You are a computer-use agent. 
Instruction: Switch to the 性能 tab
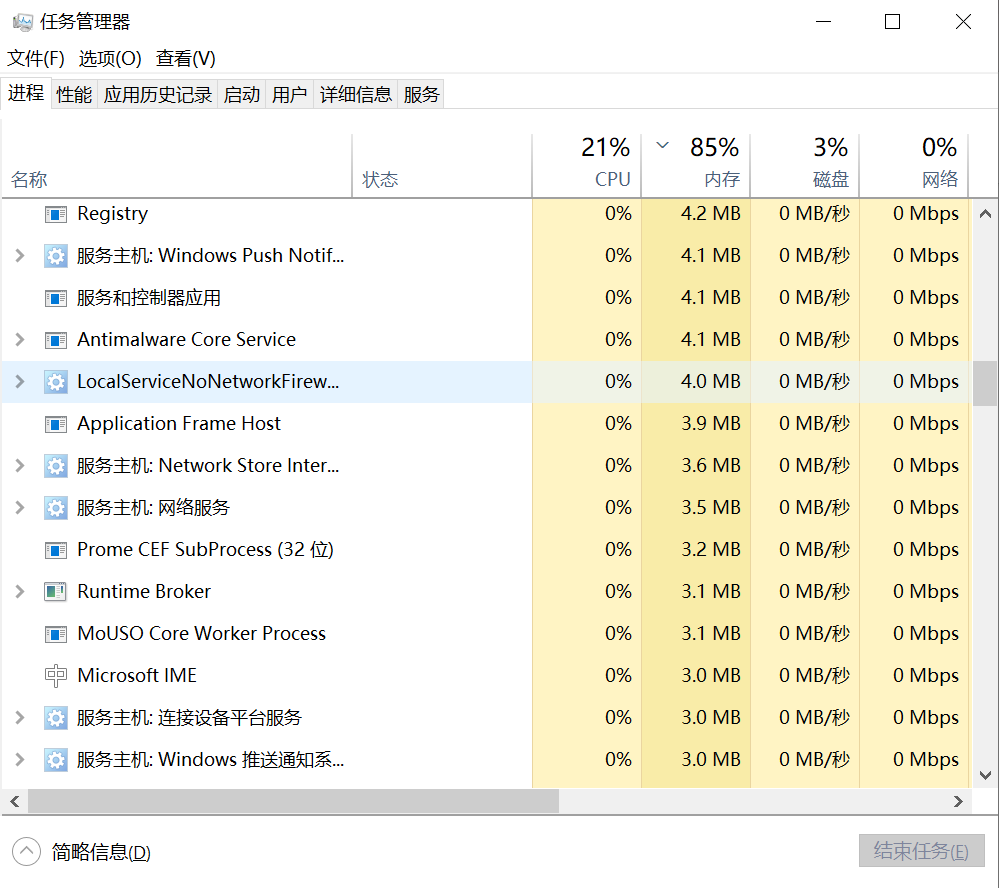click(74, 95)
